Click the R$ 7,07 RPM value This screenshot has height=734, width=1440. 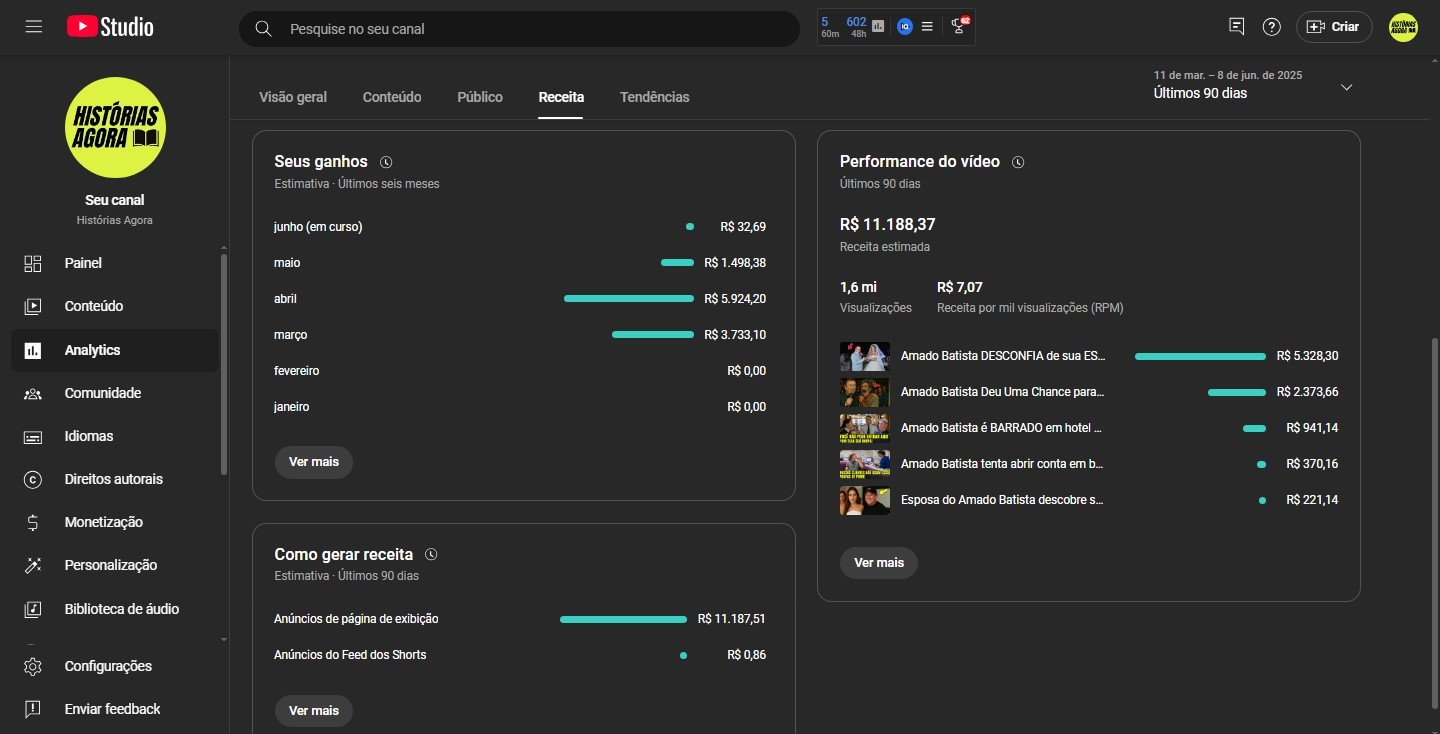click(960, 287)
